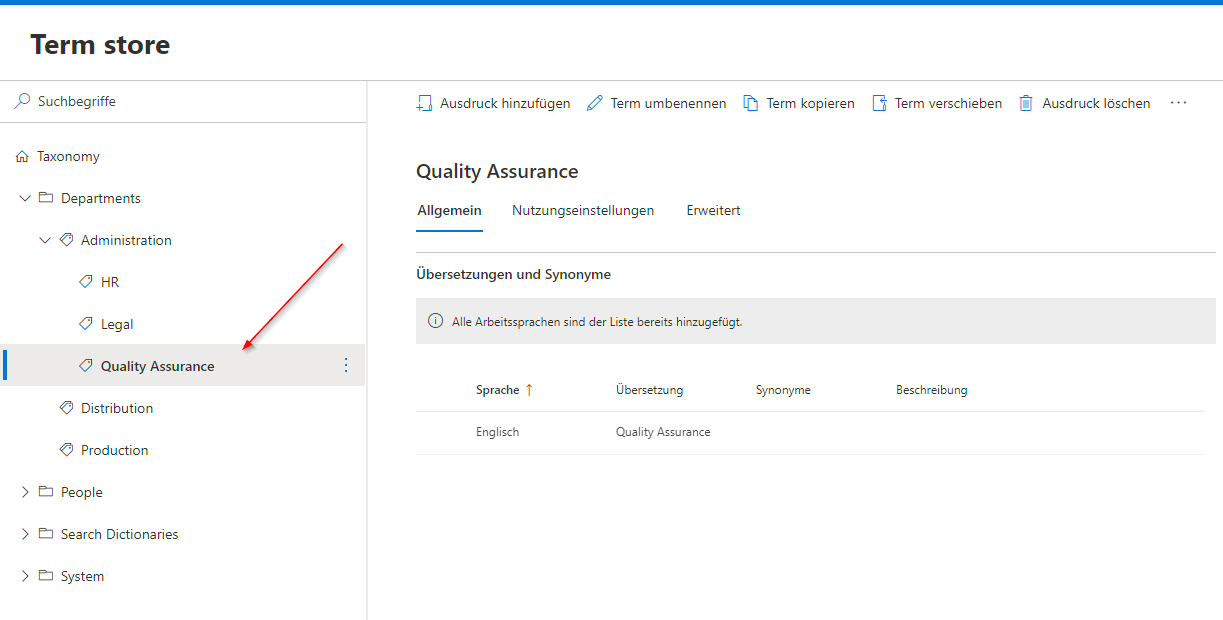
Task: Click the Taxonomy home icon
Action: coord(22,157)
